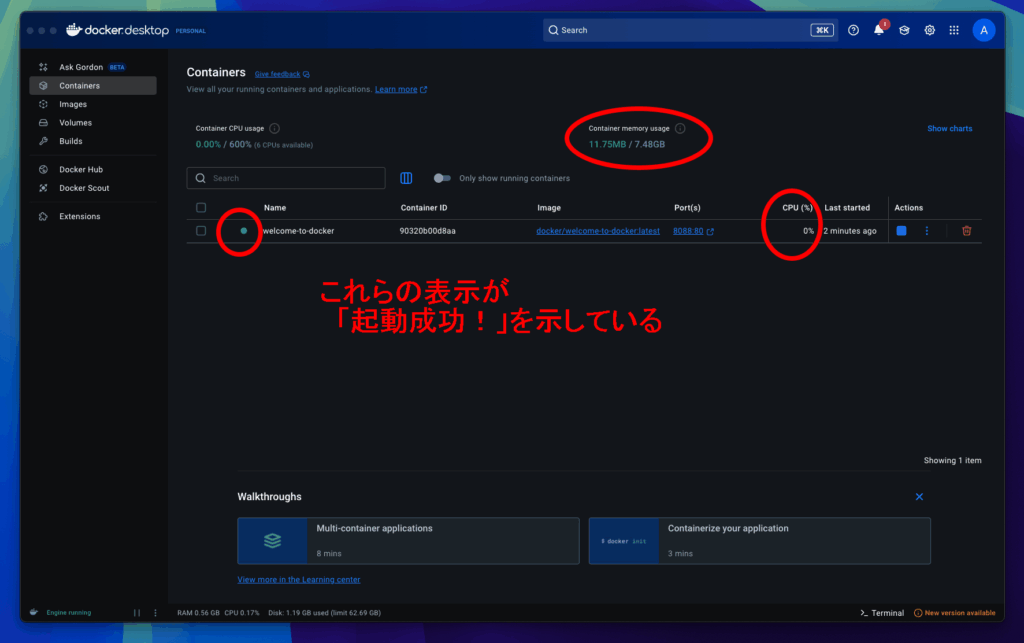Screen dimensions: 1024x643
Task: Show Container CPU usage info tooltip icon
Action: tap(275, 129)
